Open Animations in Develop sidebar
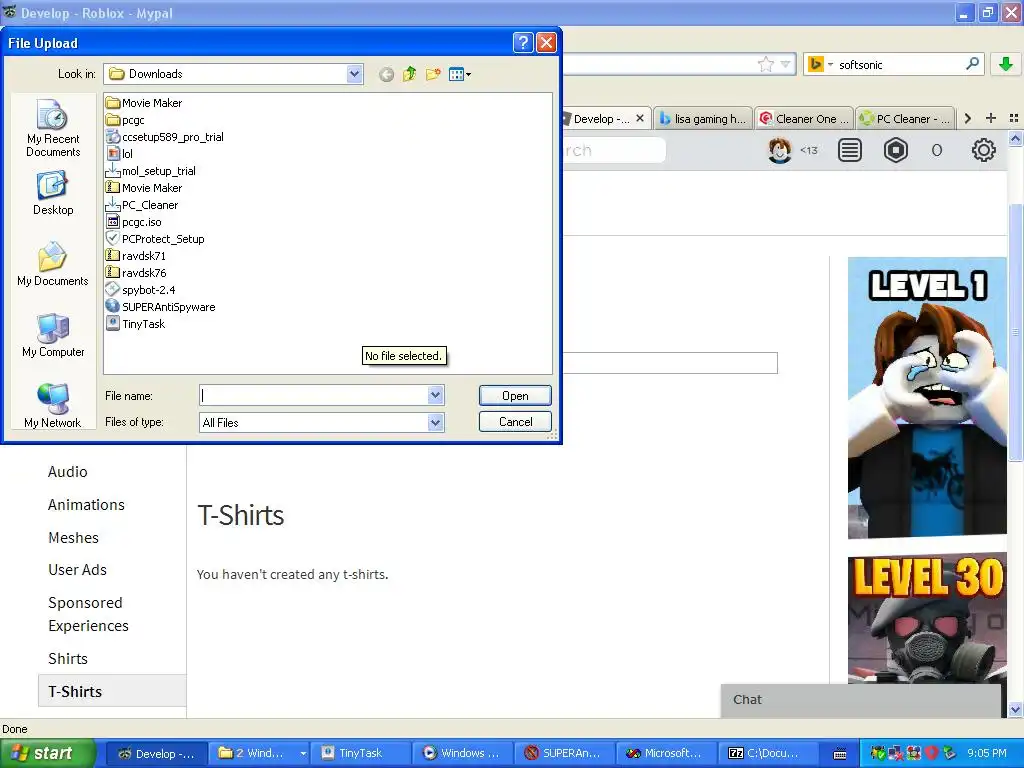The image size is (1024, 768). pyautogui.click(x=86, y=505)
